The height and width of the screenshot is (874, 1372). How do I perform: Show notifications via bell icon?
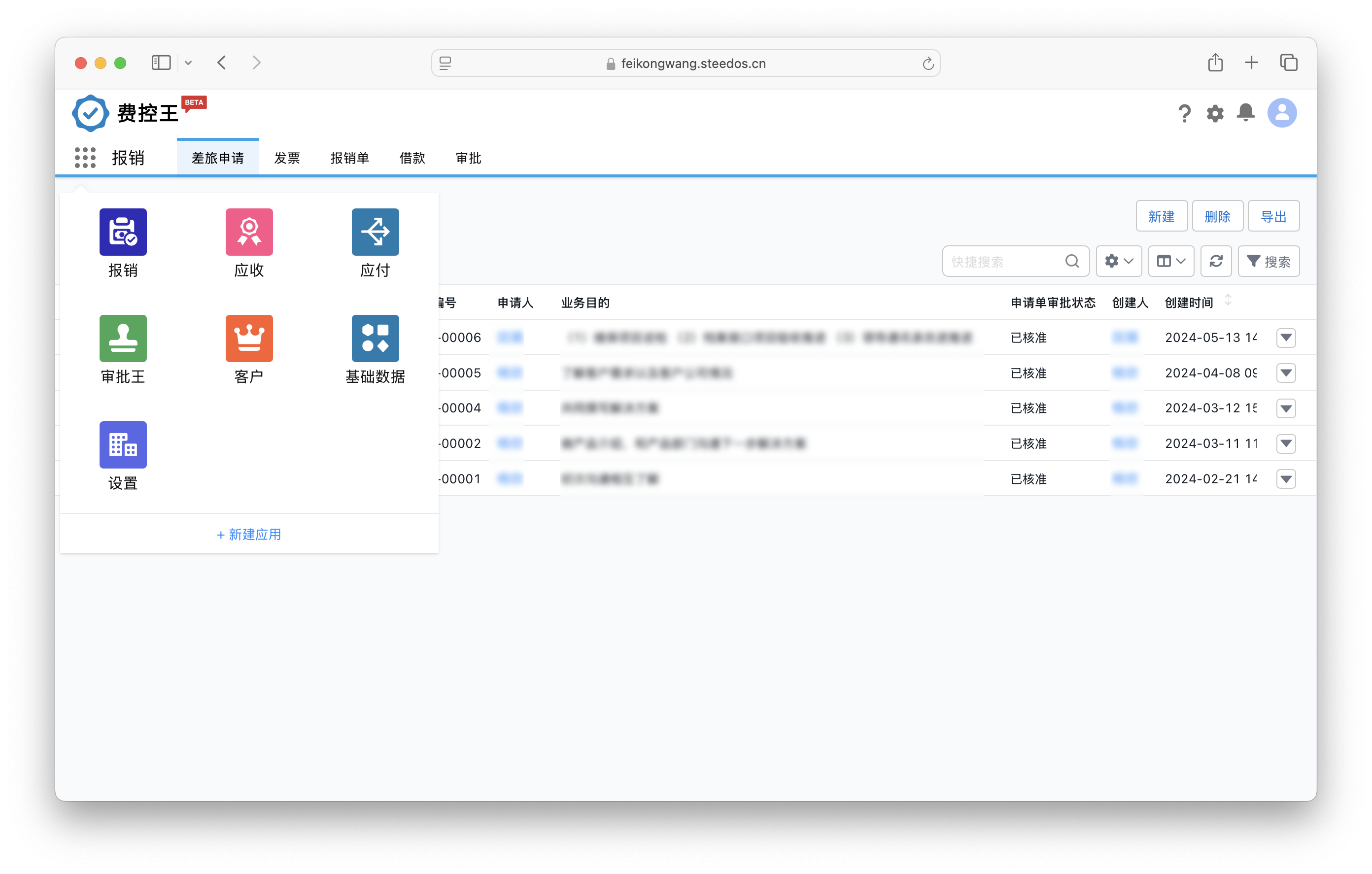(x=1246, y=113)
